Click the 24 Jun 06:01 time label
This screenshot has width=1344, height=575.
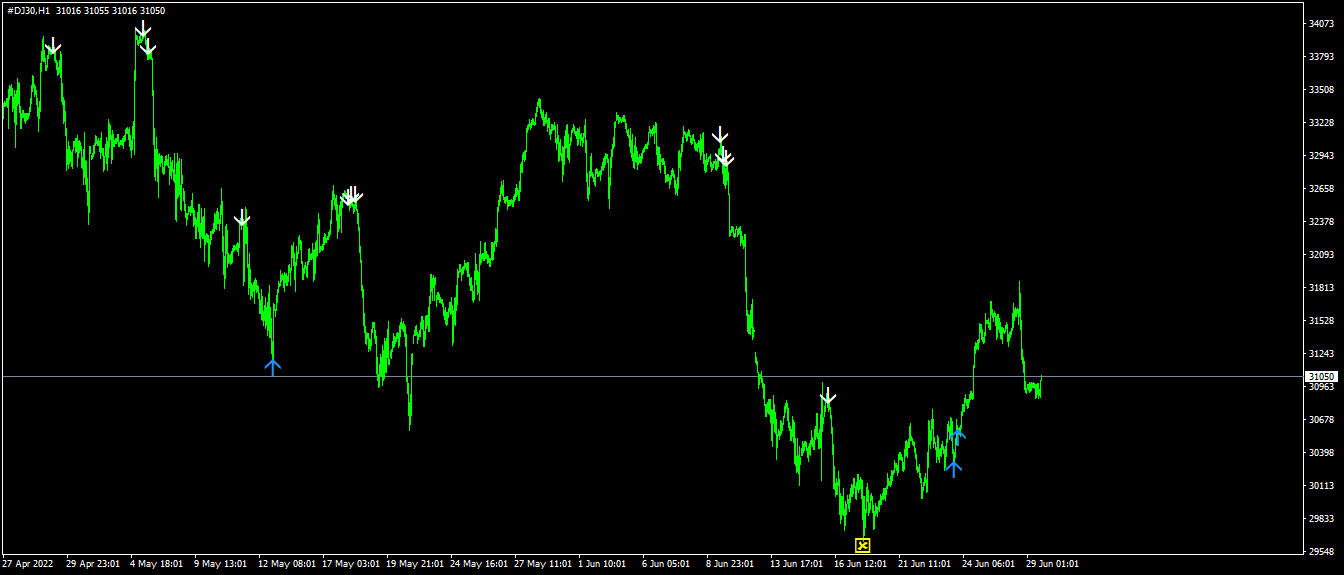point(991,563)
